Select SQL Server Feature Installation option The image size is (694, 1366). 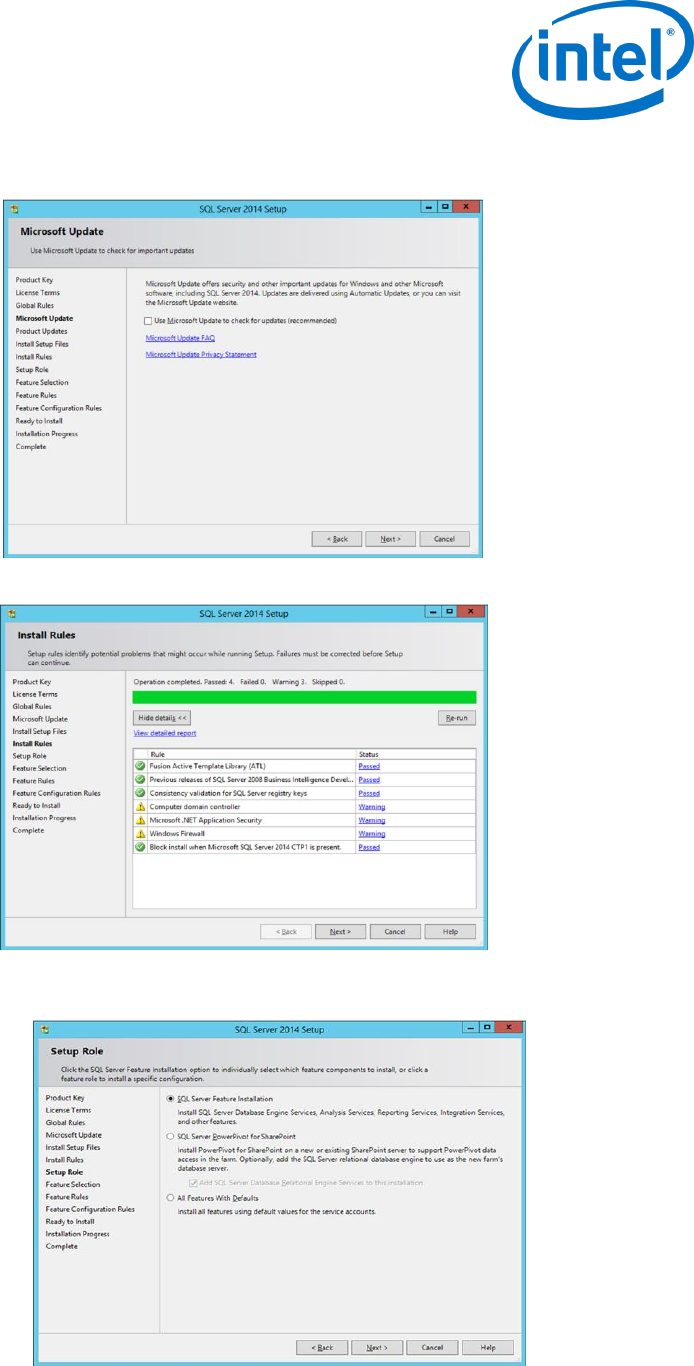[x=170, y=1097]
